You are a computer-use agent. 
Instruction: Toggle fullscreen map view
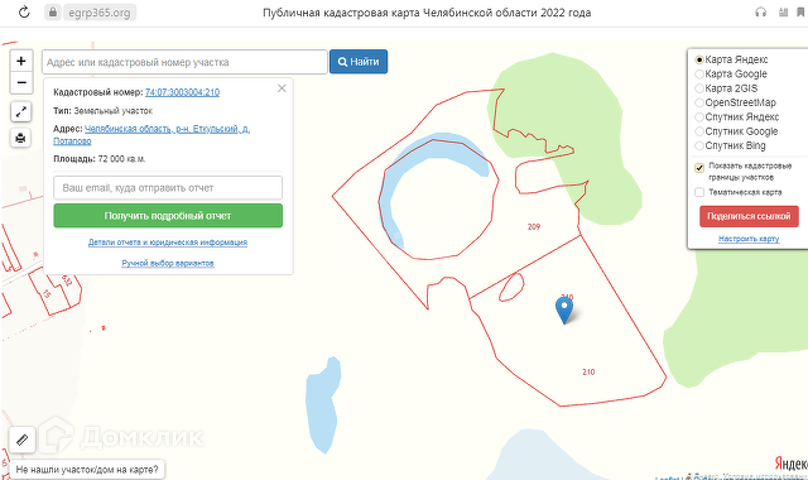pyautogui.click(x=22, y=112)
